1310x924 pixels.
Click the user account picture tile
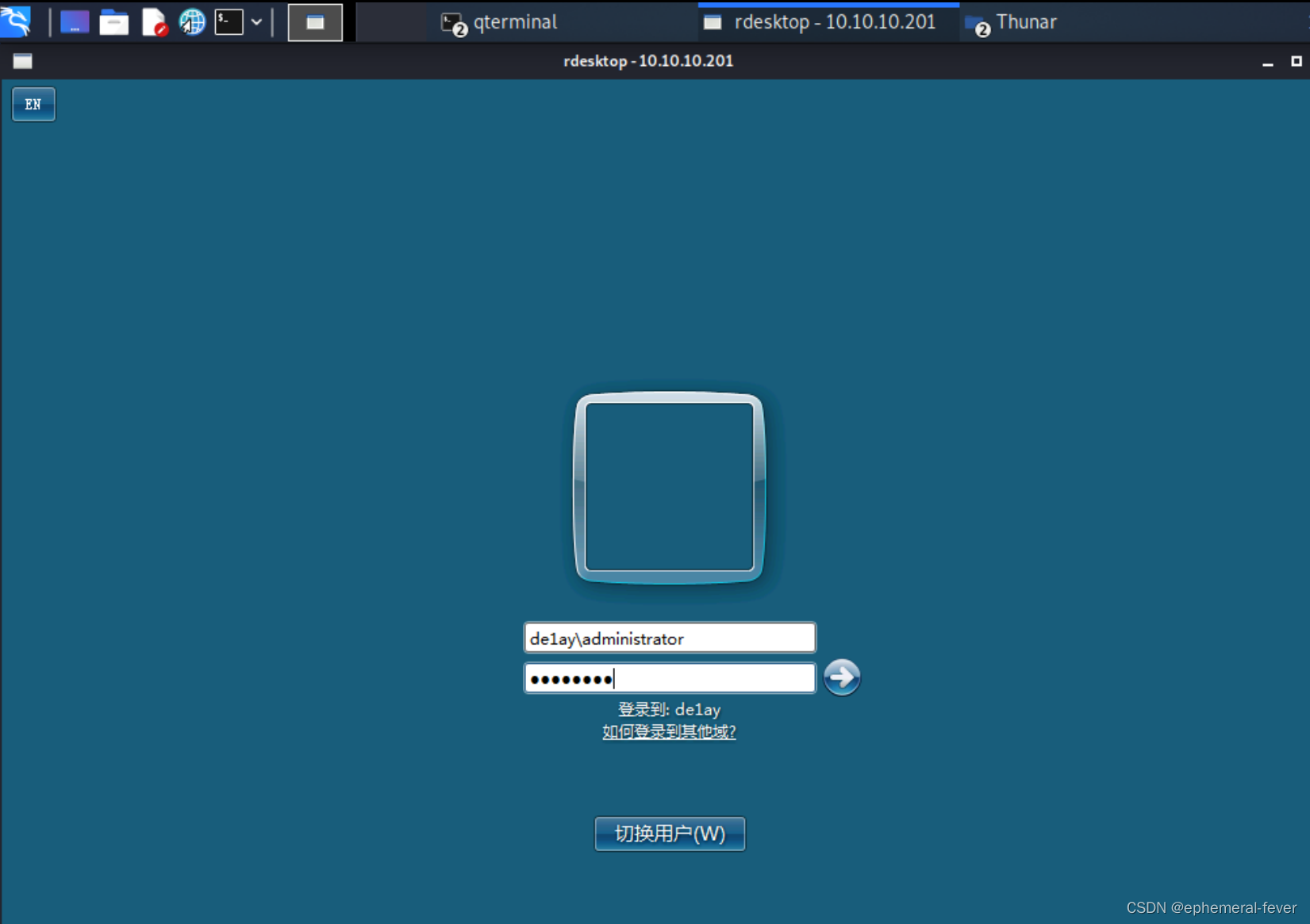coord(670,487)
